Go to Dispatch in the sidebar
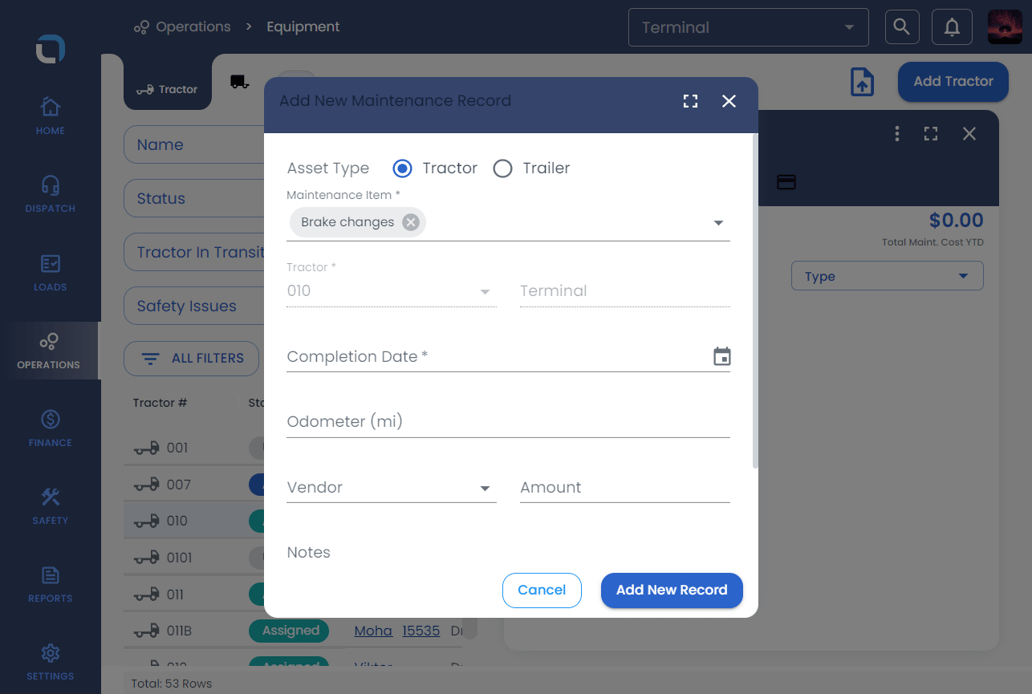1032x694 pixels. (x=50, y=194)
